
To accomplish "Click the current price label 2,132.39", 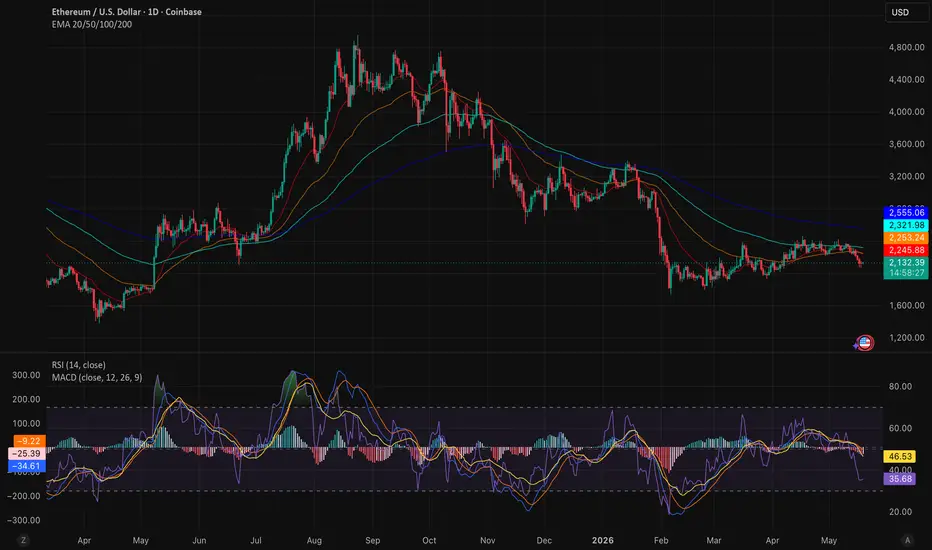I will pyautogui.click(x=906, y=262).
